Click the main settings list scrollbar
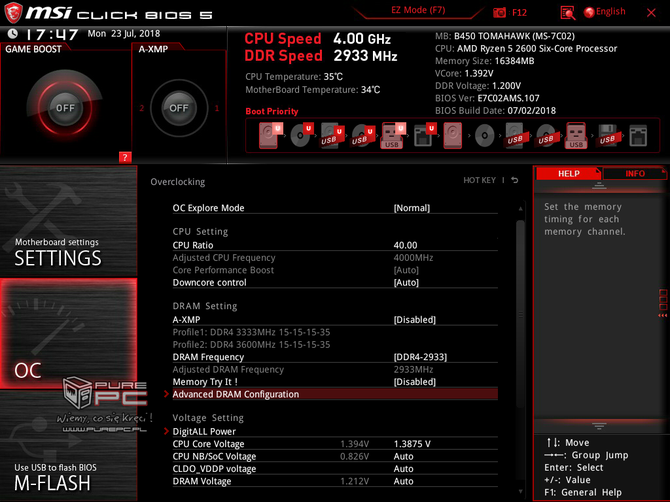Image resolution: width=670 pixels, height=502 pixels. [520, 314]
